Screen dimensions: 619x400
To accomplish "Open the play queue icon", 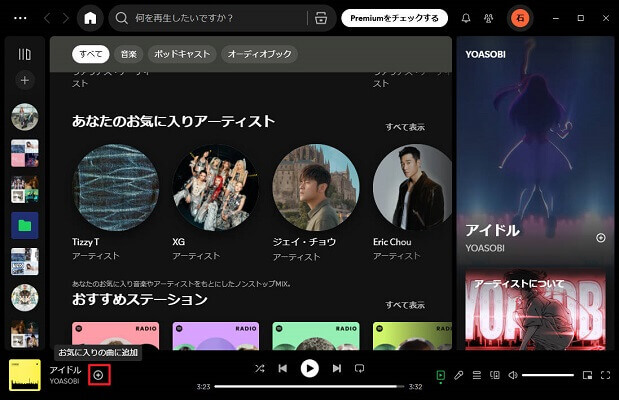I will (x=477, y=375).
